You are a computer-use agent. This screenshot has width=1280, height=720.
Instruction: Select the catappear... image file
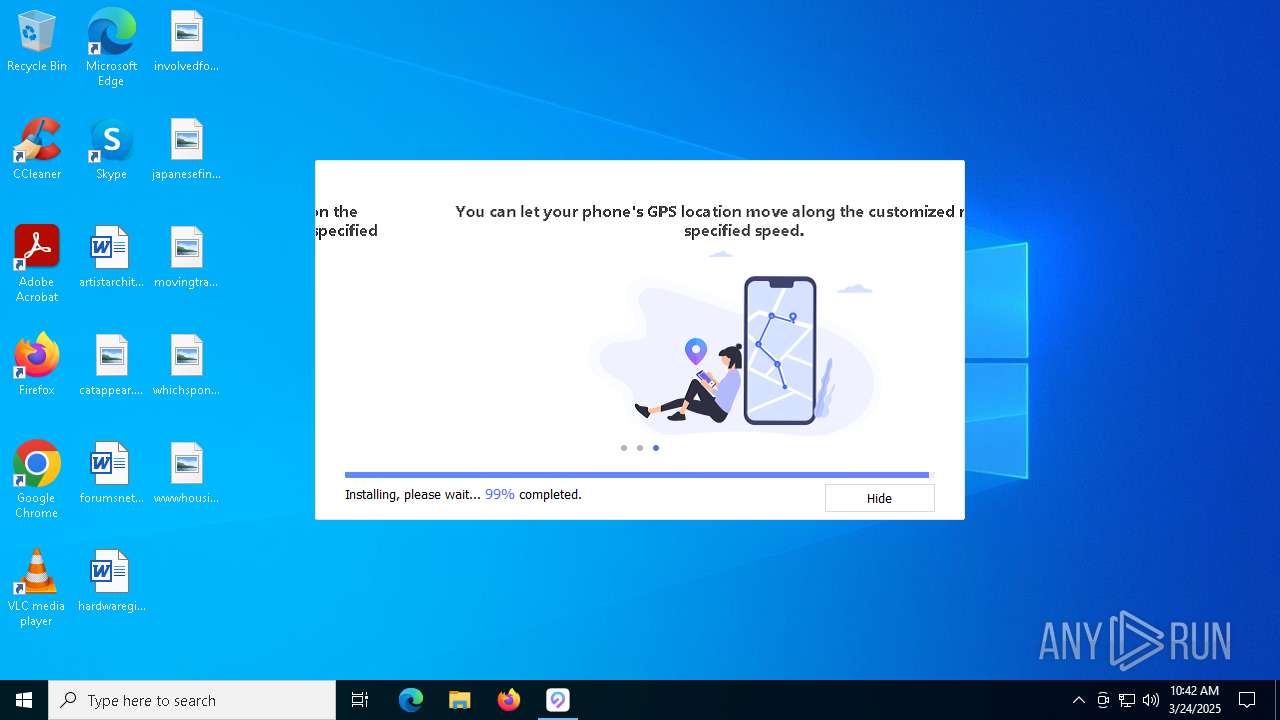tap(111, 366)
